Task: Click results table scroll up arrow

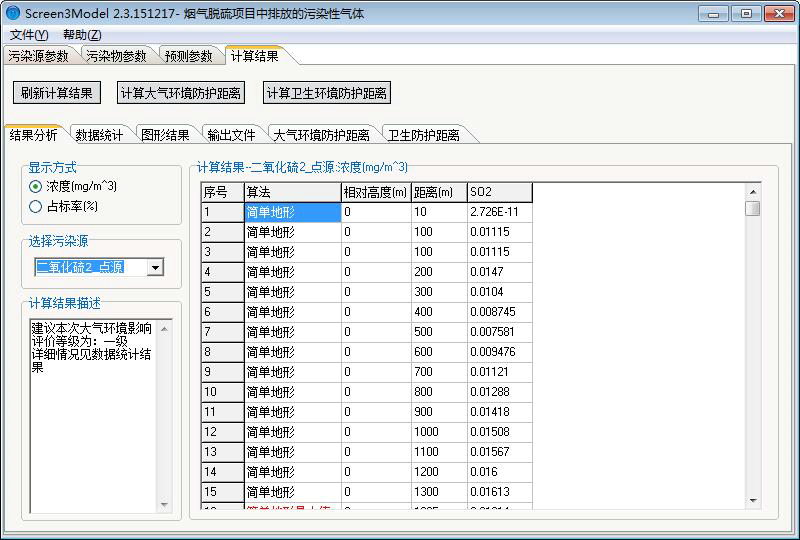Action: [x=753, y=192]
